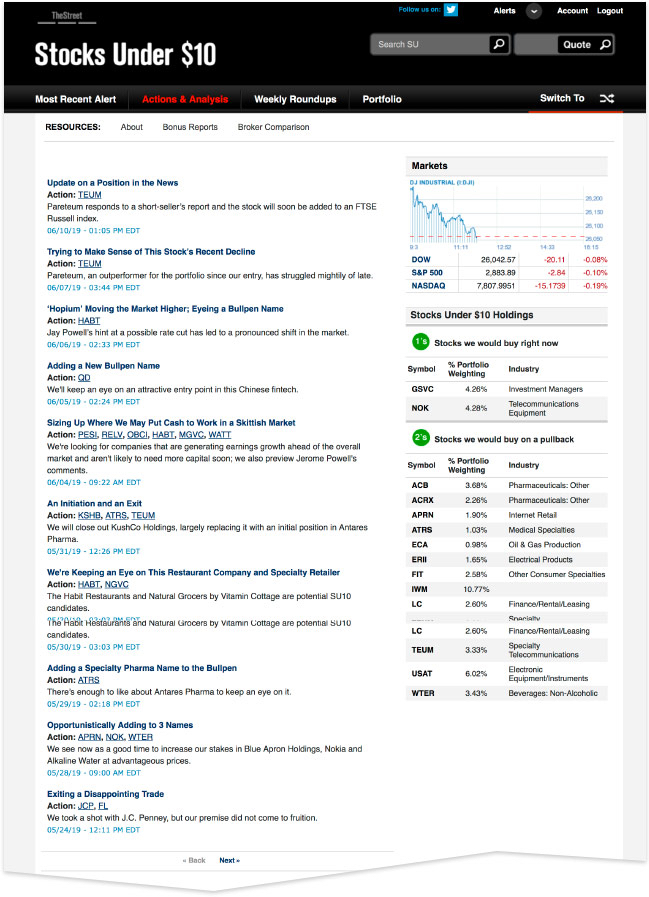This screenshot has height=897, width=649.
Task: Open the Switch To menu
Action: pyautogui.click(x=562, y=98)
